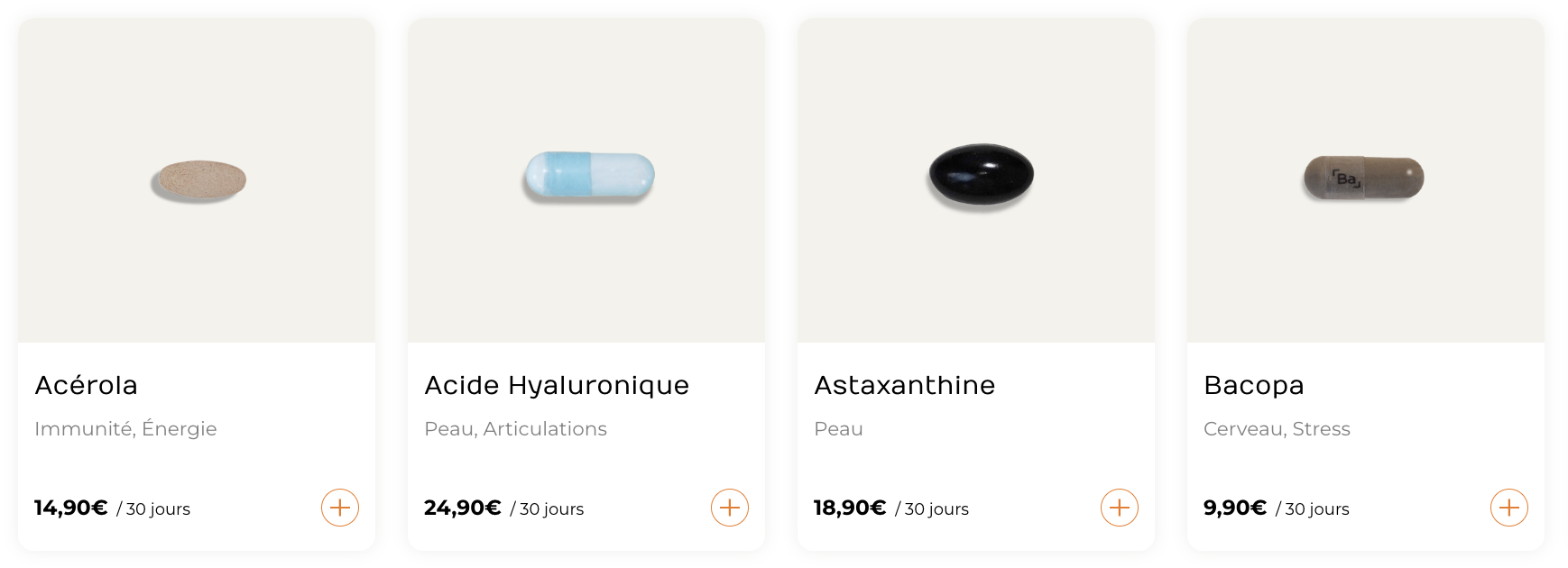
Task: Click the Astaxanthine product title
Action: coord(905,385)
